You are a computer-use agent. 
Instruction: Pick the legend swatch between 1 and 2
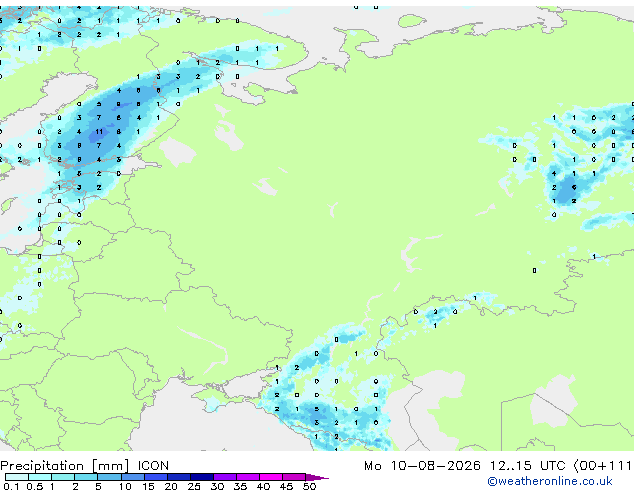[x=63, y=477]
